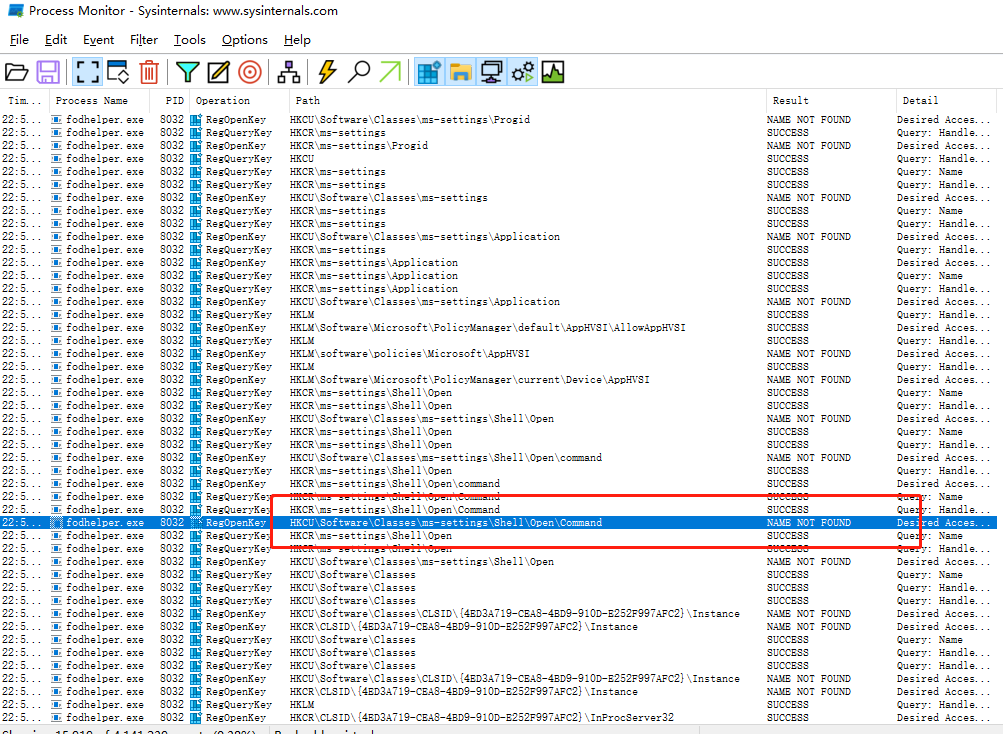1003x734 pixels.
Task: Toggle Show Network Activity filter
Action: point(491,72)
